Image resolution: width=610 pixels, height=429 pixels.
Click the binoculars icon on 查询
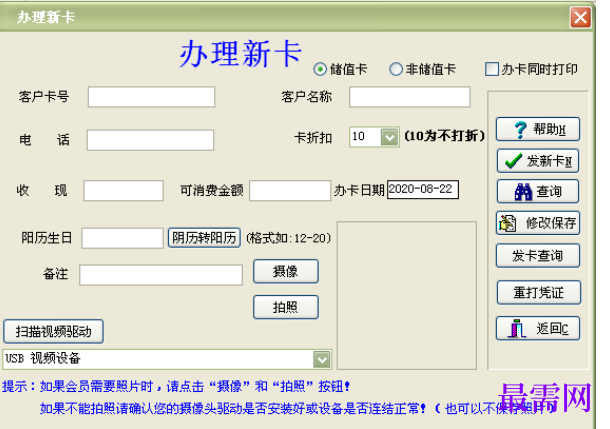click(x=523, y=191)
